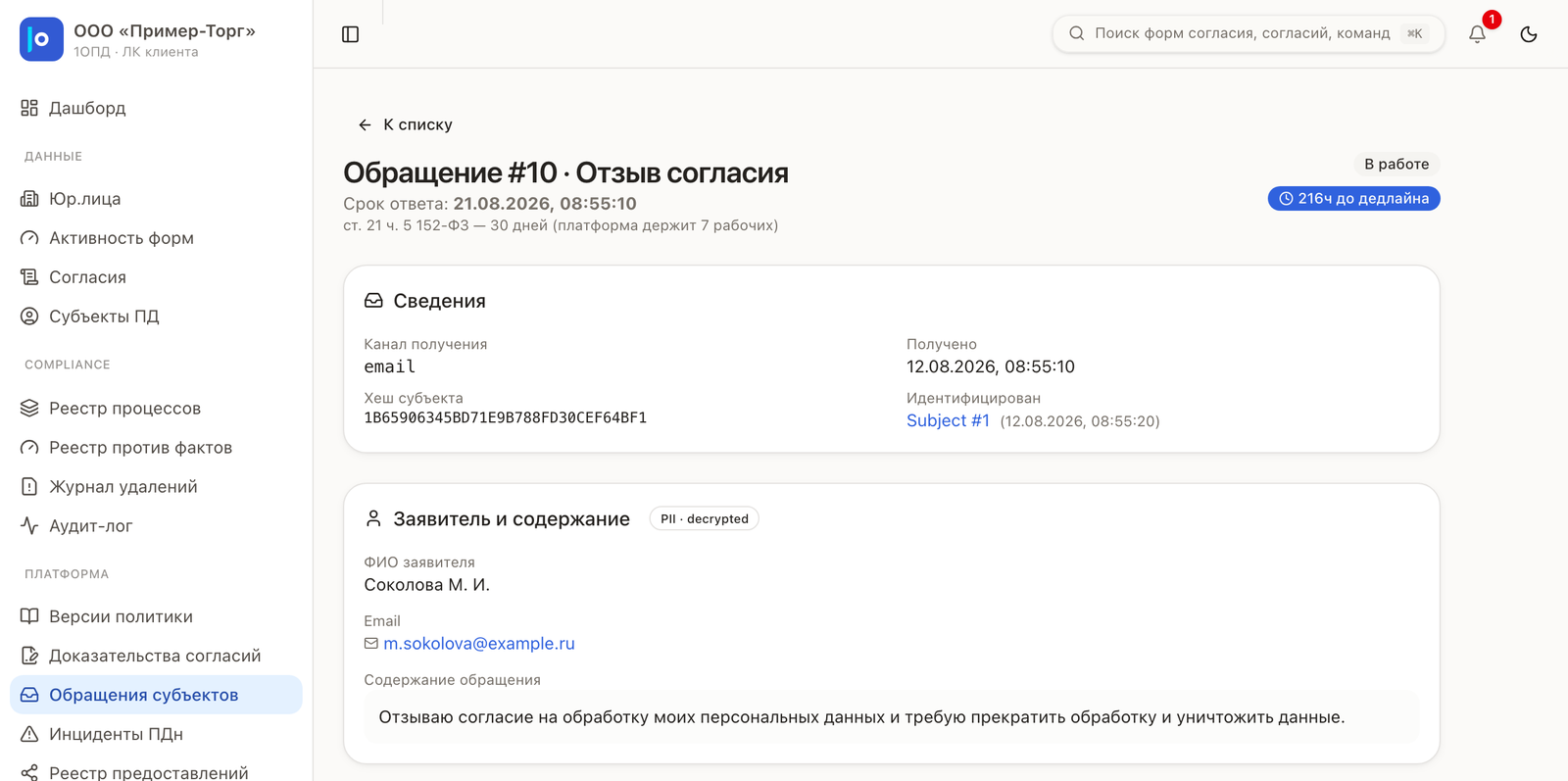Click the Юр.лица building icon
The image size is (1568, 781).
click(x=29, y=199)
